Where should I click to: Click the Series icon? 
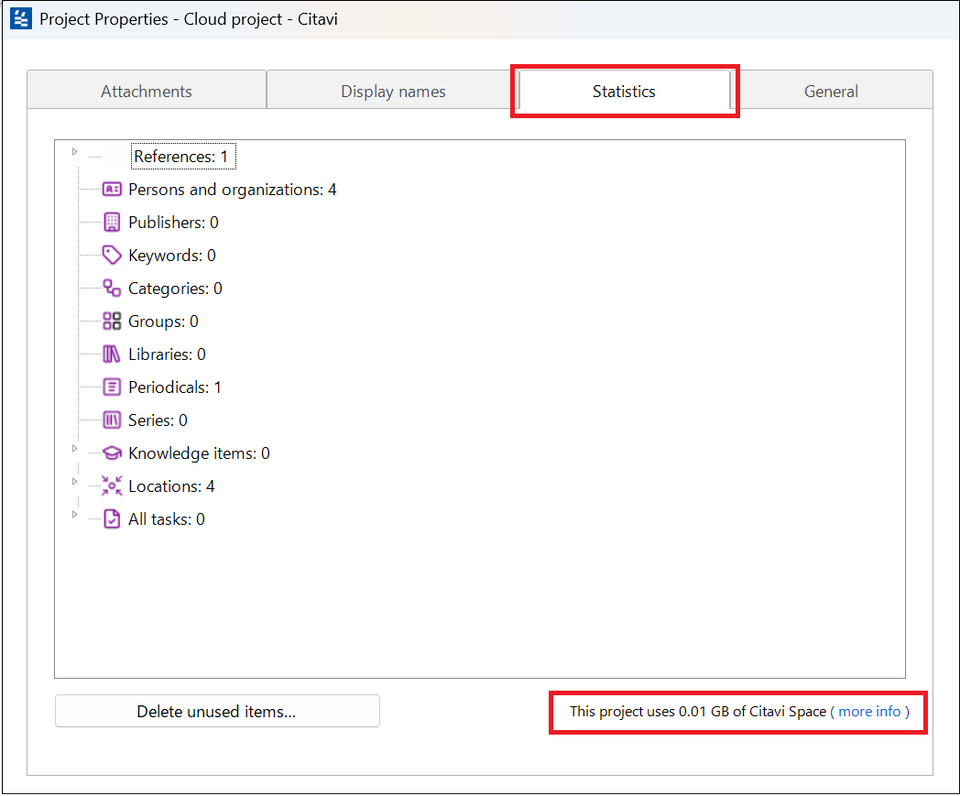click(111, 420)
